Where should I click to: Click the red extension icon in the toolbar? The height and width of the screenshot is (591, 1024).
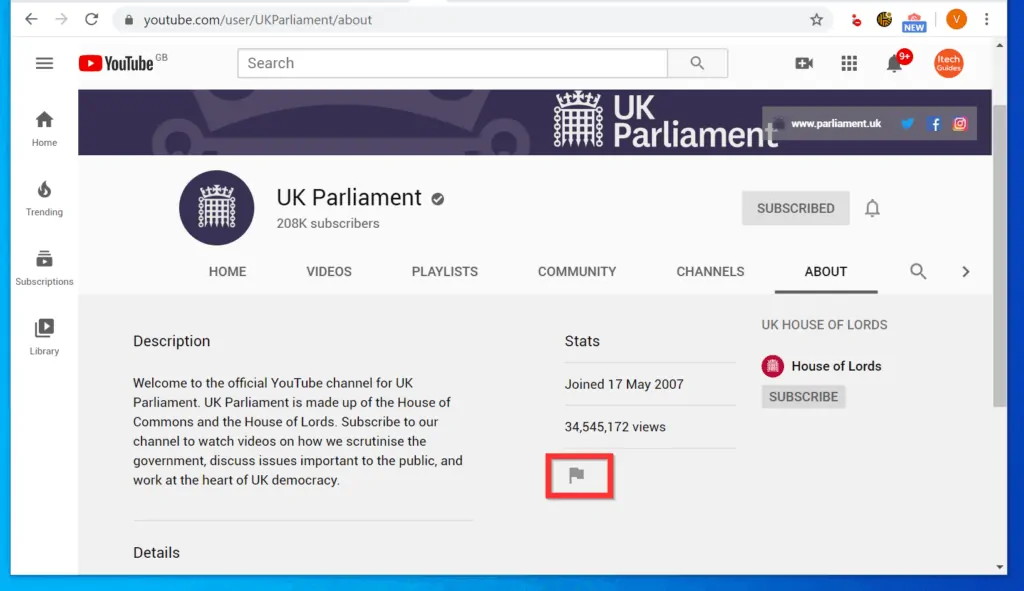click(x=856, y=20)
